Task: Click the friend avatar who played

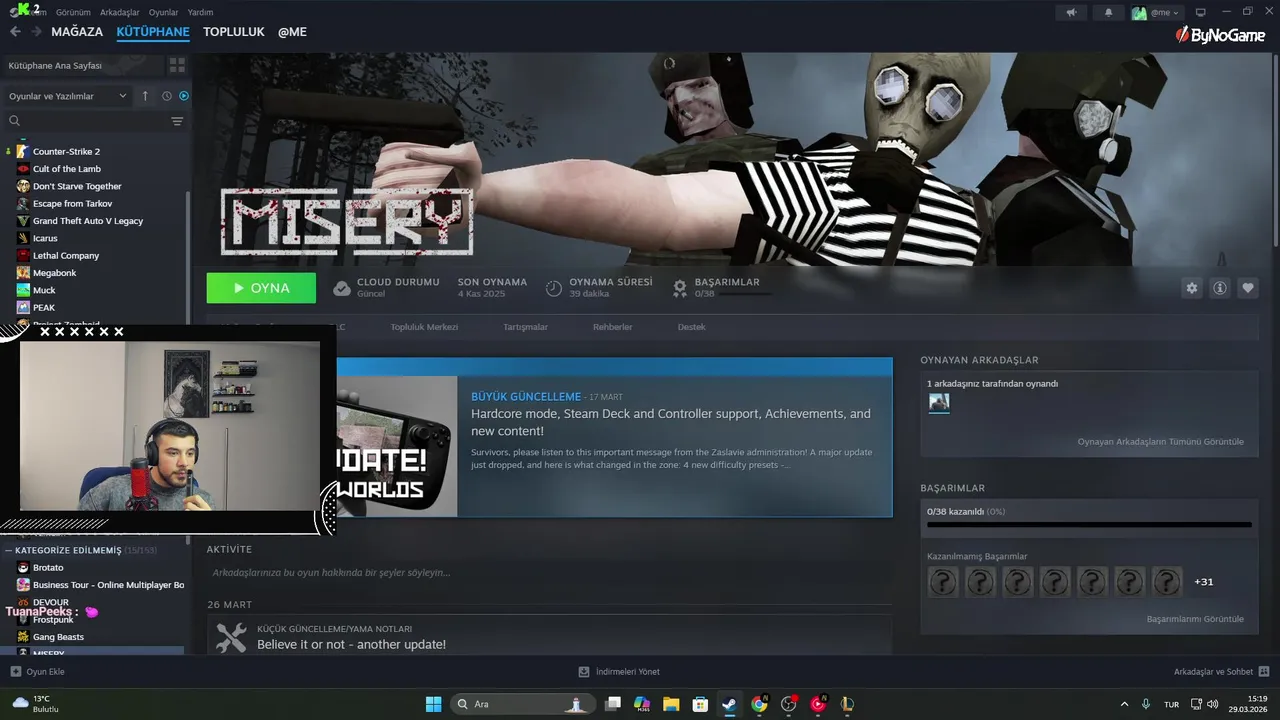Action: [x=939, y=403]
